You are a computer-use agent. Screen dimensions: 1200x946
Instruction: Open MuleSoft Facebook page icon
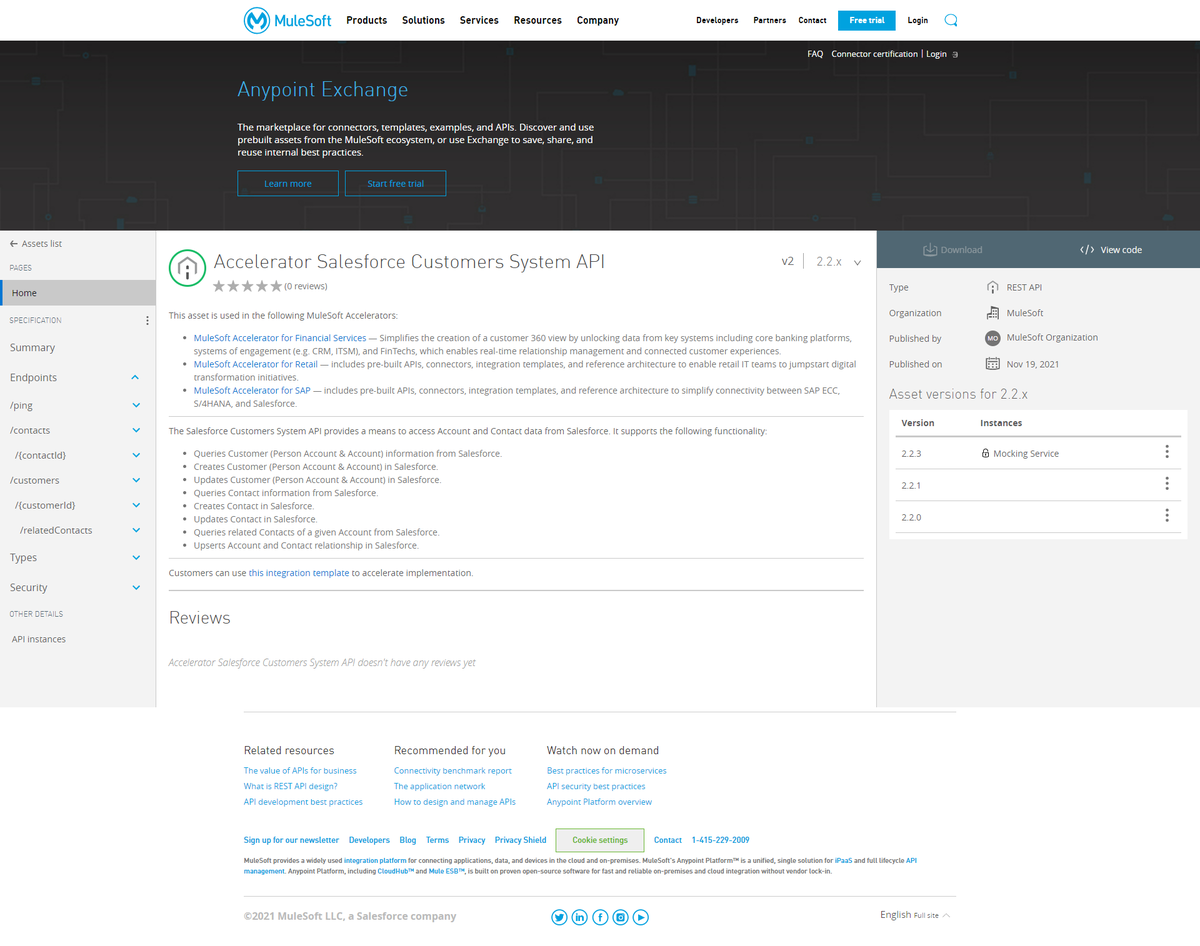[600, 917]
